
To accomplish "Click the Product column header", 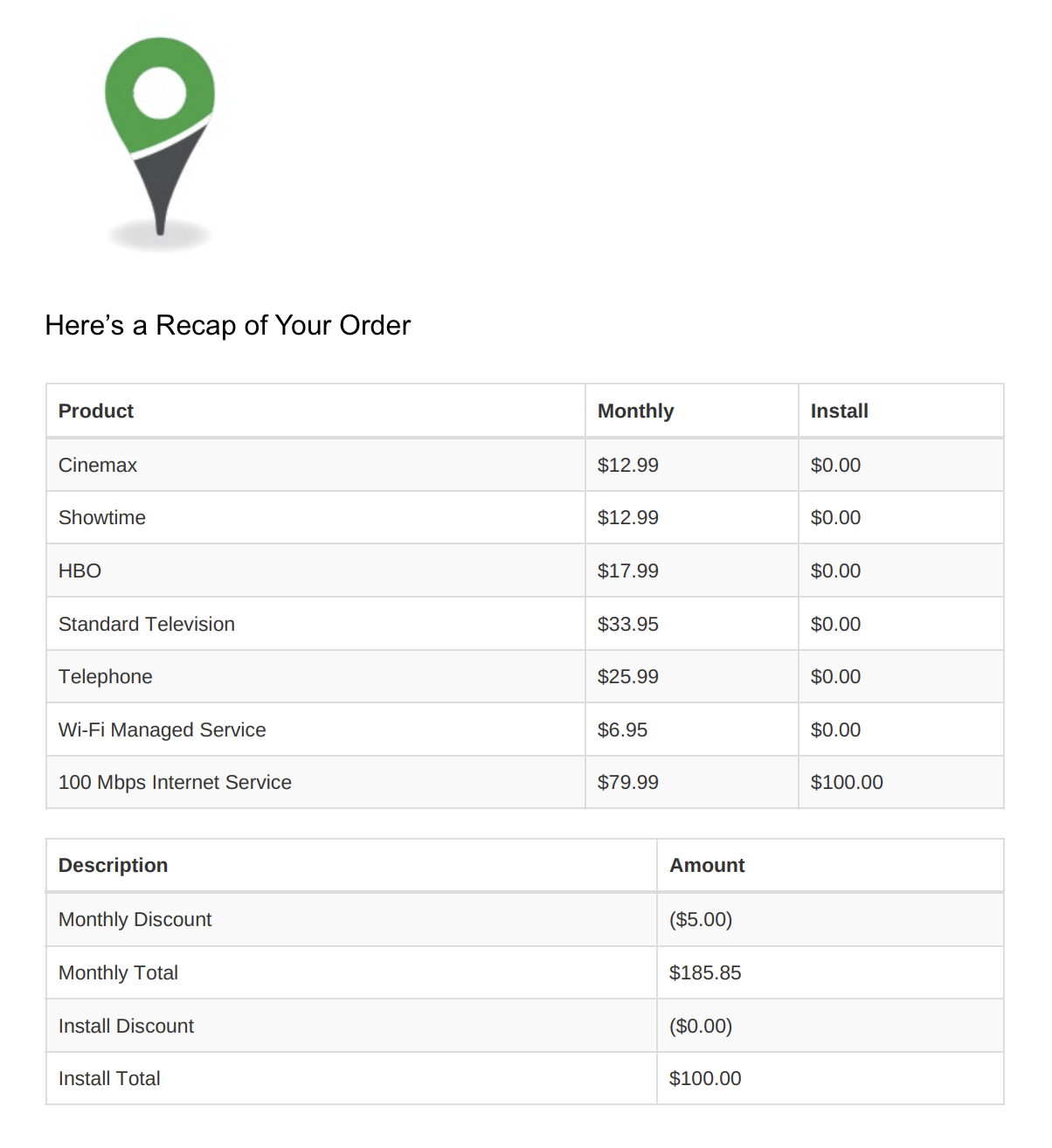I will point(96,411).
